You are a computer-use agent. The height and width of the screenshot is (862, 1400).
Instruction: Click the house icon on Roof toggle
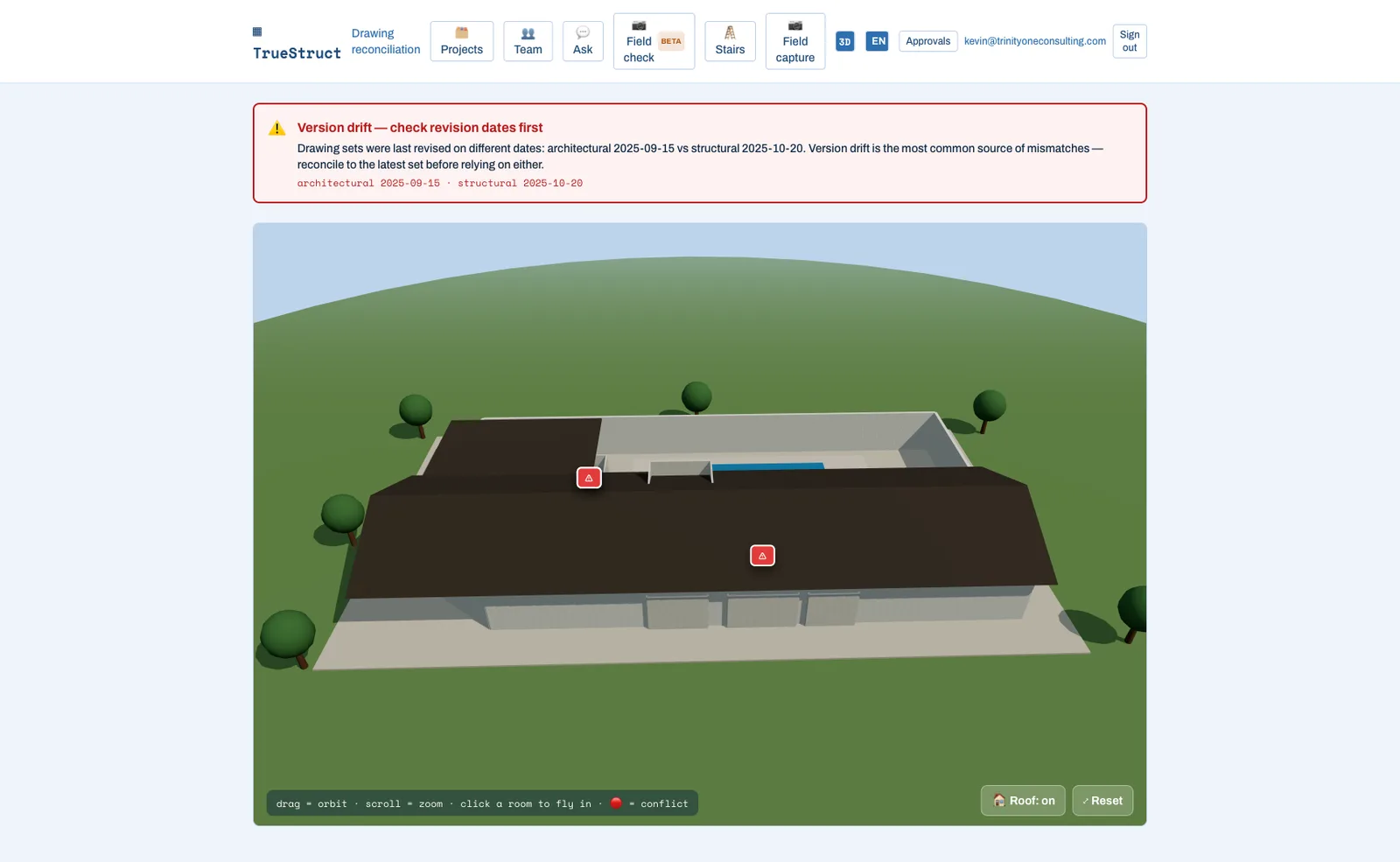click(998, 801)
